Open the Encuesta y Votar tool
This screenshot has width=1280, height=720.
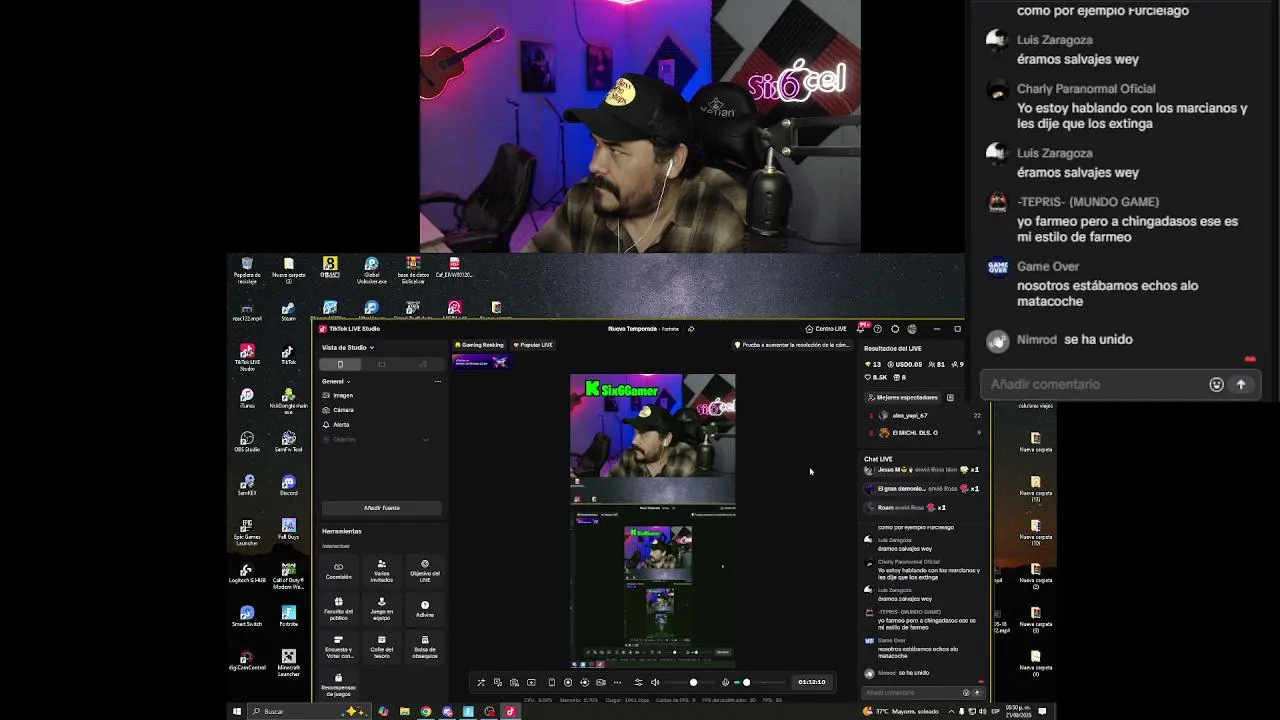point(338,646)
